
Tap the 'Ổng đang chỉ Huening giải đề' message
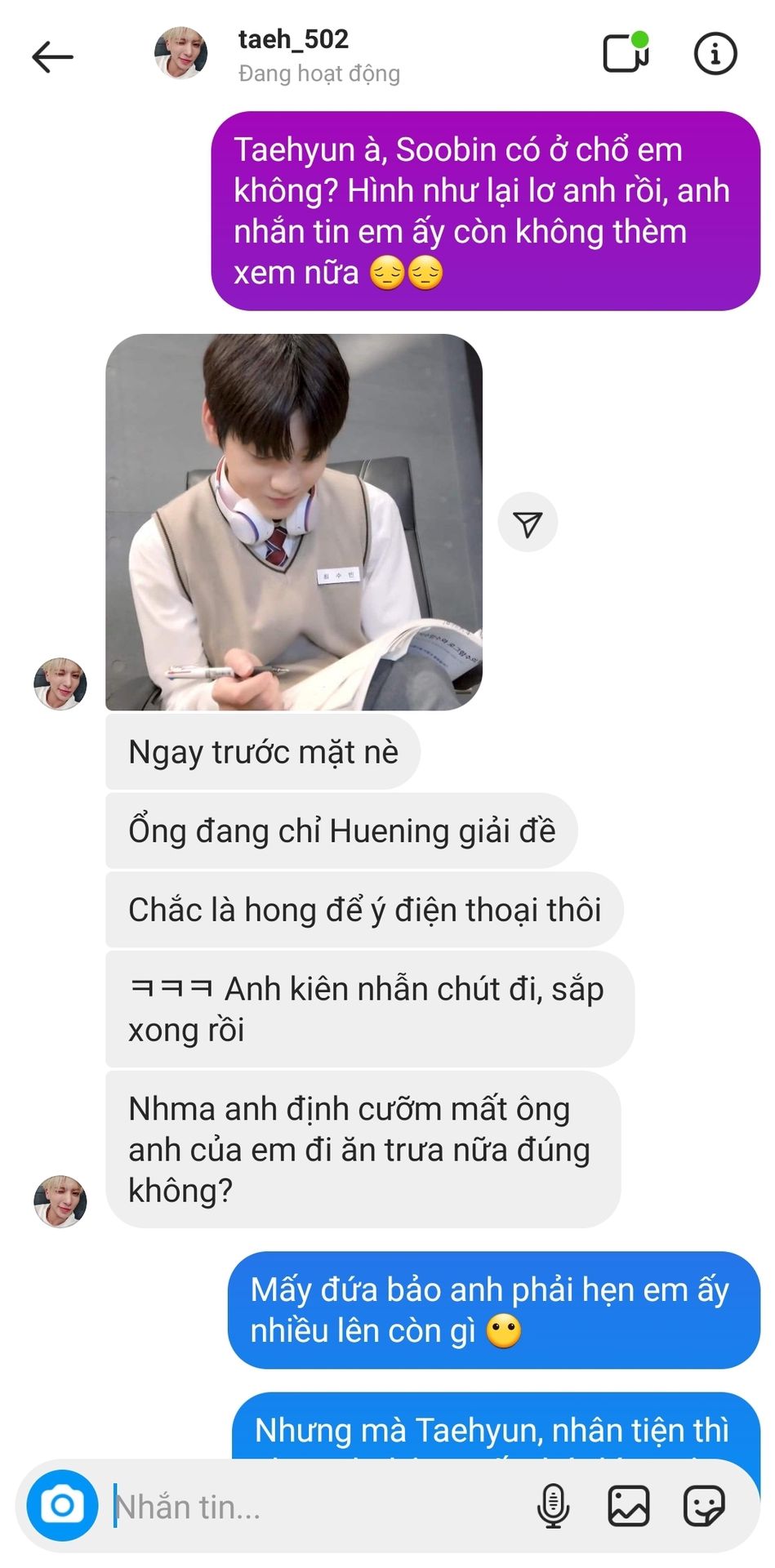[x=341, y=831]
